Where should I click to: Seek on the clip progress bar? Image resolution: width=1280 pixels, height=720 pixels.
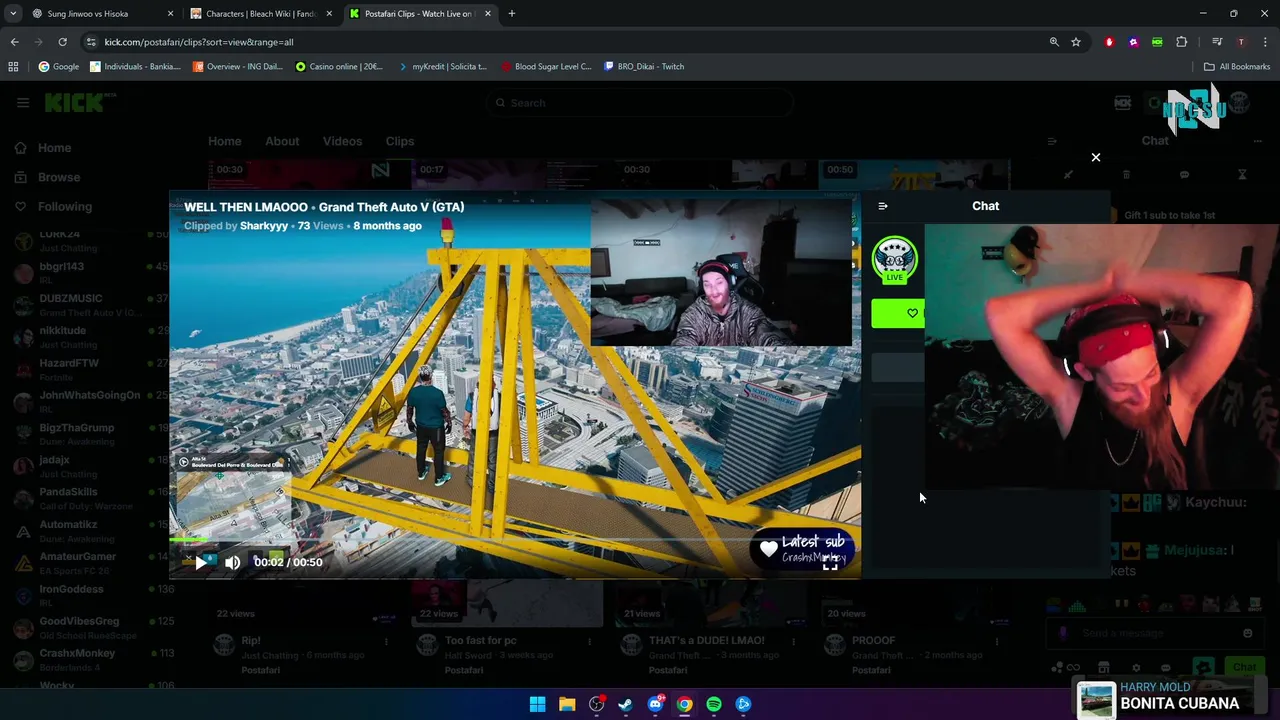515,540
